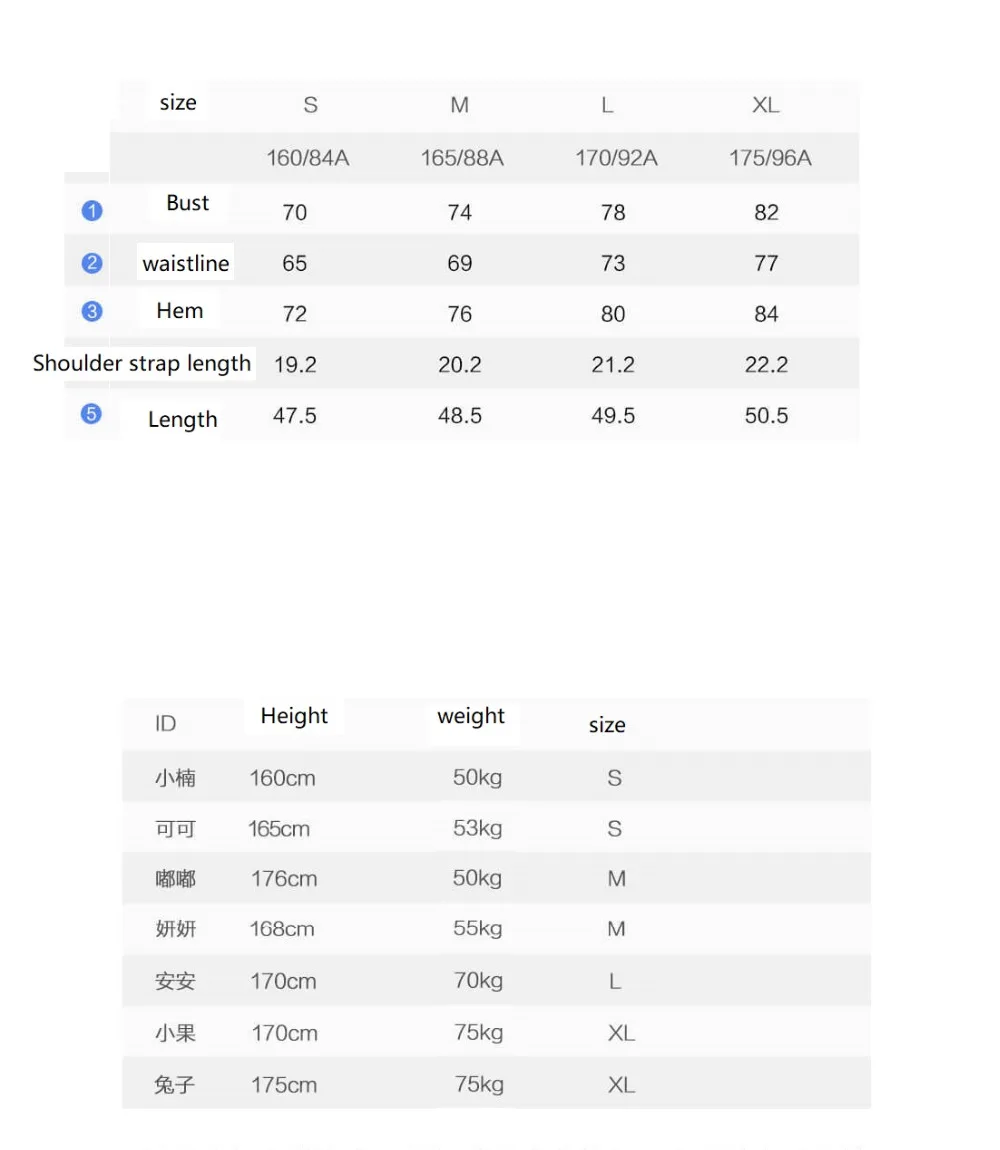Click the blue number 3 Hem marker
This screenshot has width=1000, height=1150.
click(x=92, y=312)
